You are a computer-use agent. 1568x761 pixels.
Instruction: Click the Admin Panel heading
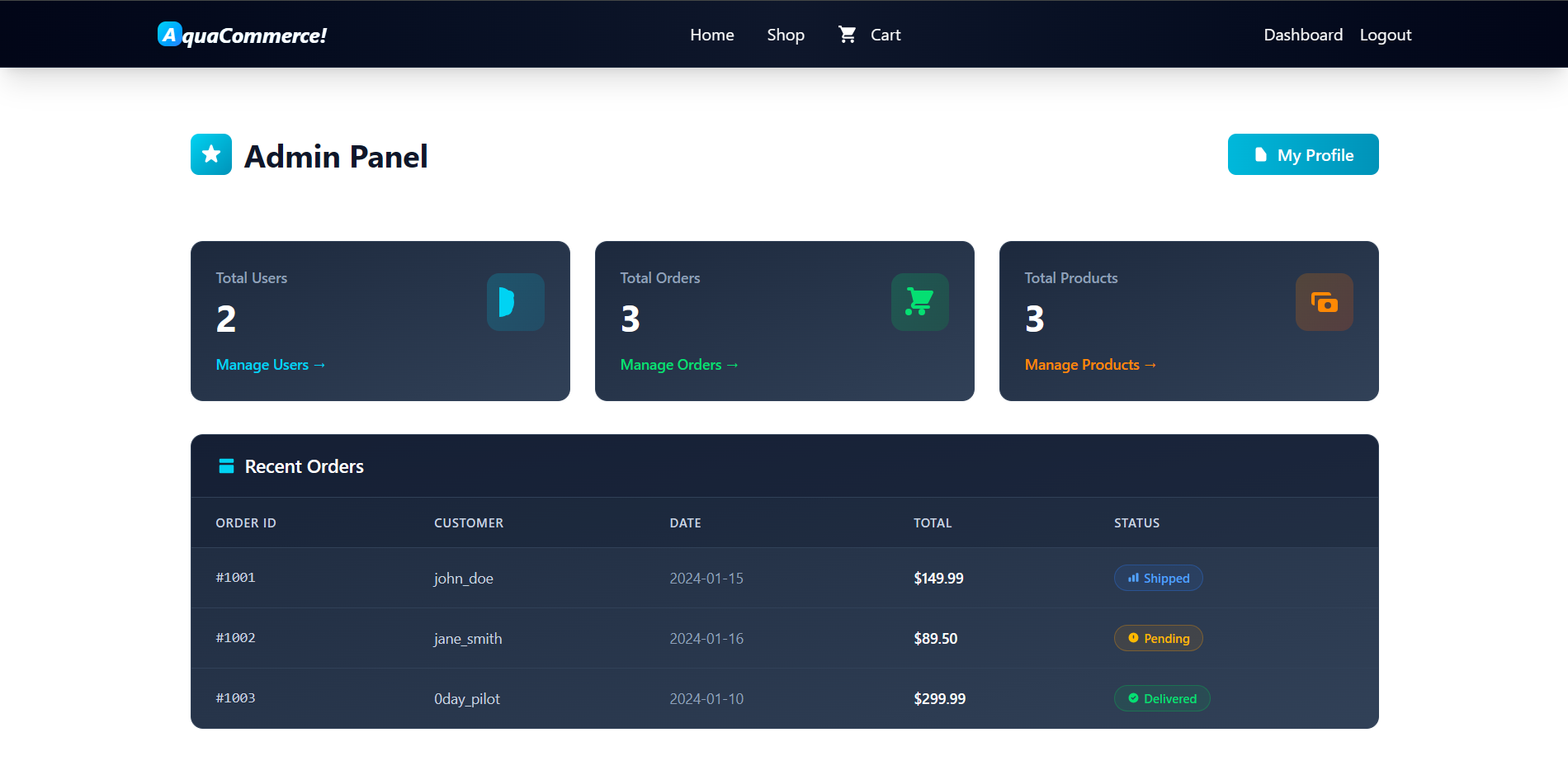coord(336,156)
